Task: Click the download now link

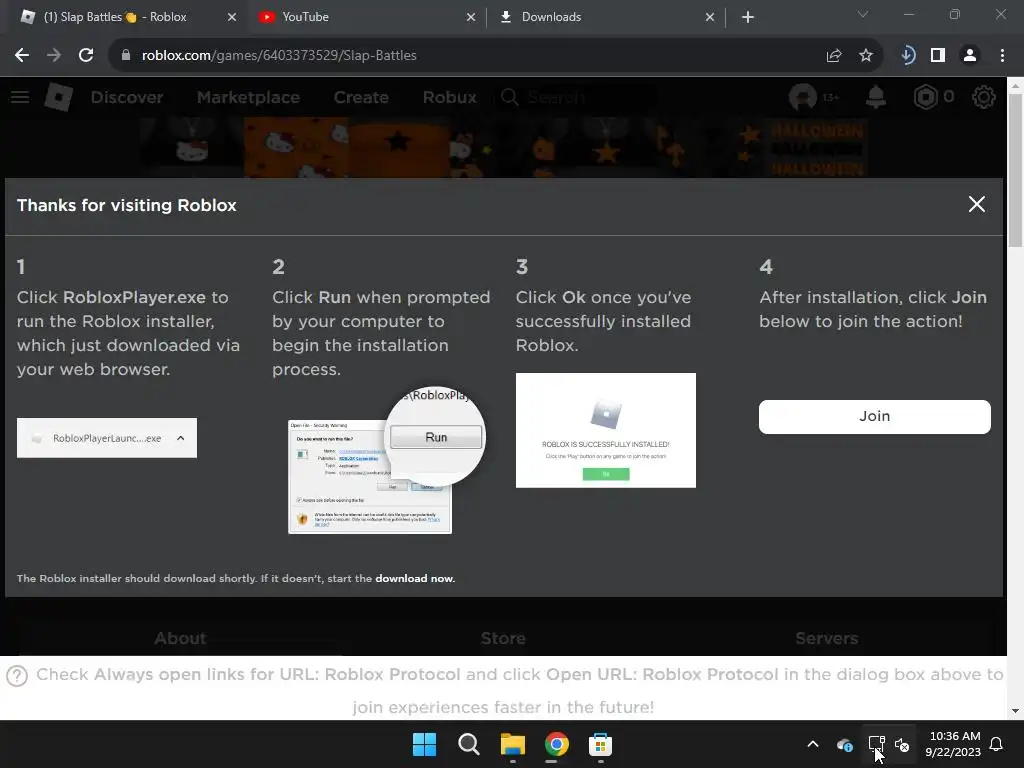Action: (414, 579)
